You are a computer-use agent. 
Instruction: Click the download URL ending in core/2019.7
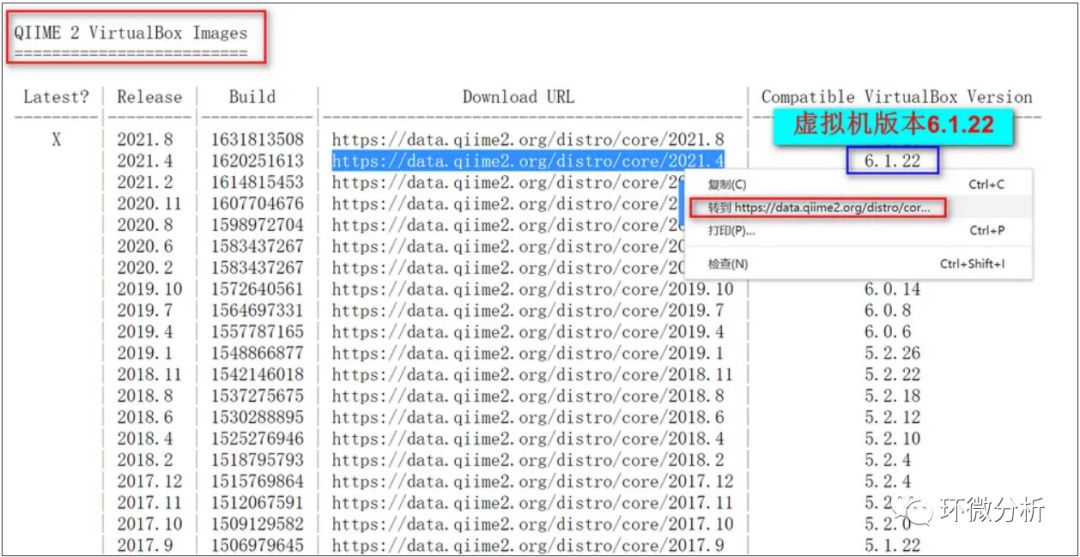point(528,311)
